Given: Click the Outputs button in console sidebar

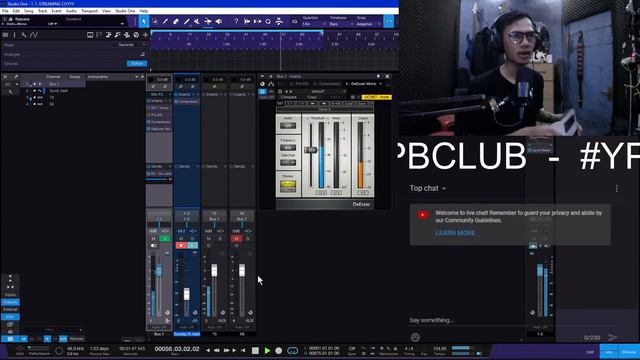Looking at the screenshot, I should pos(10,302).
